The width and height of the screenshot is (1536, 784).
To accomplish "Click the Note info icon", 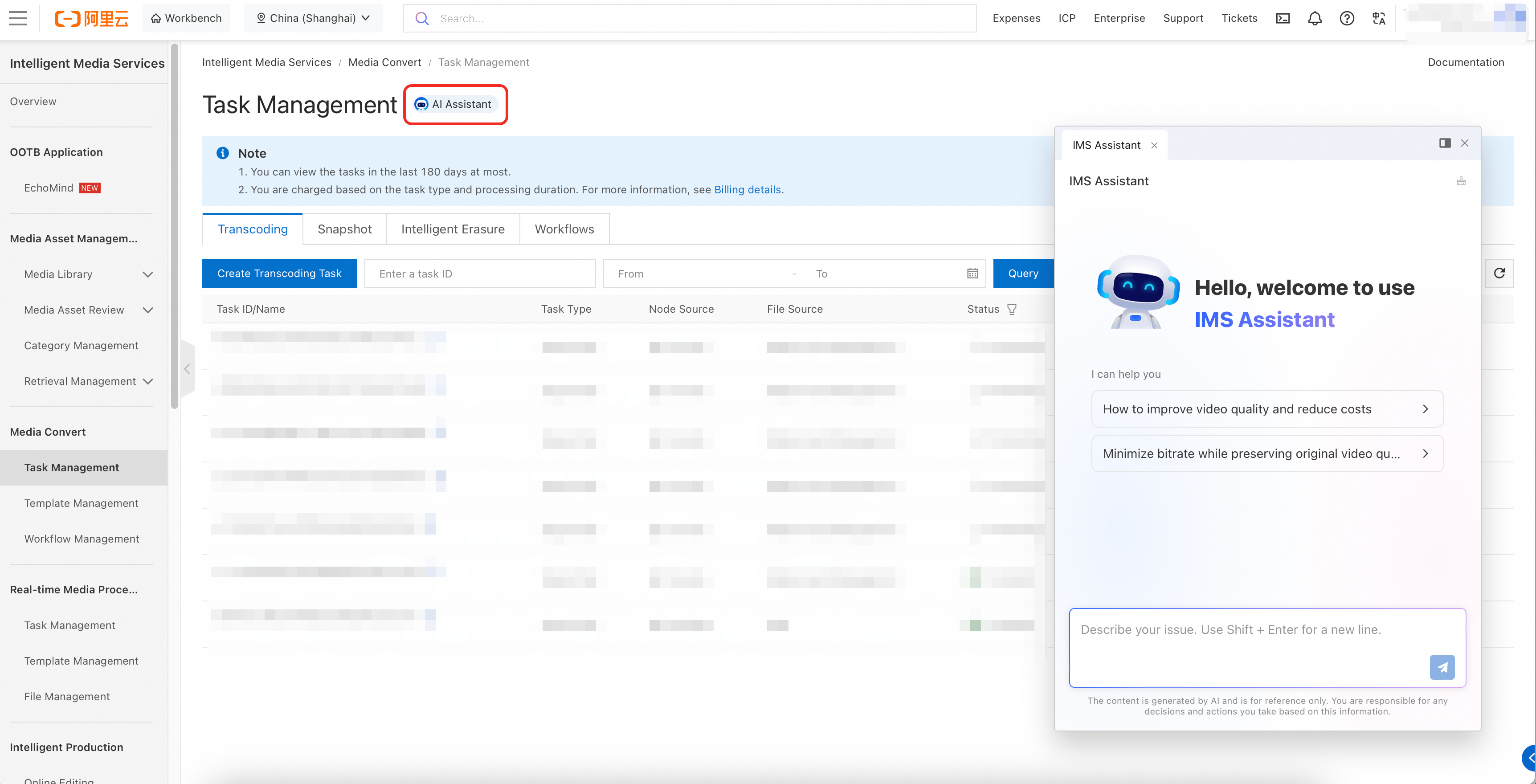I will [222, 153].
